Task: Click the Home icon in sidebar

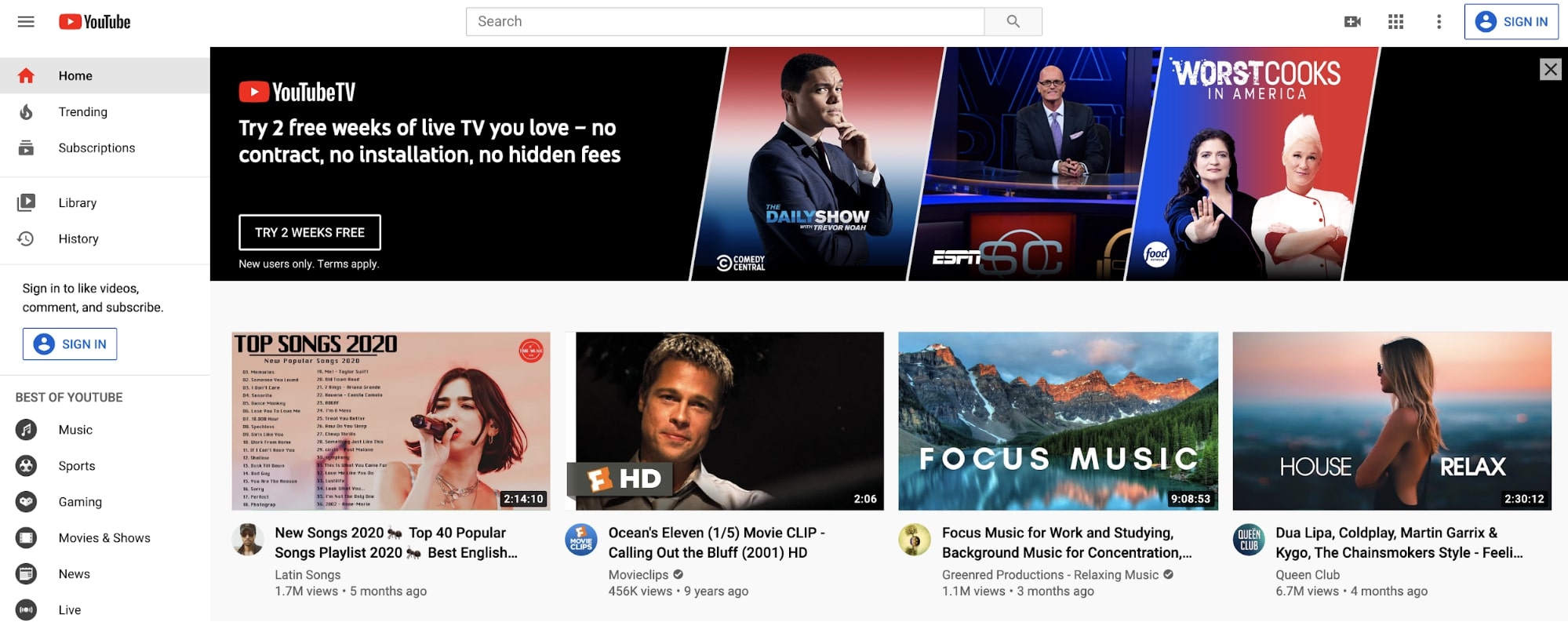Action: (x=26, y=75)
